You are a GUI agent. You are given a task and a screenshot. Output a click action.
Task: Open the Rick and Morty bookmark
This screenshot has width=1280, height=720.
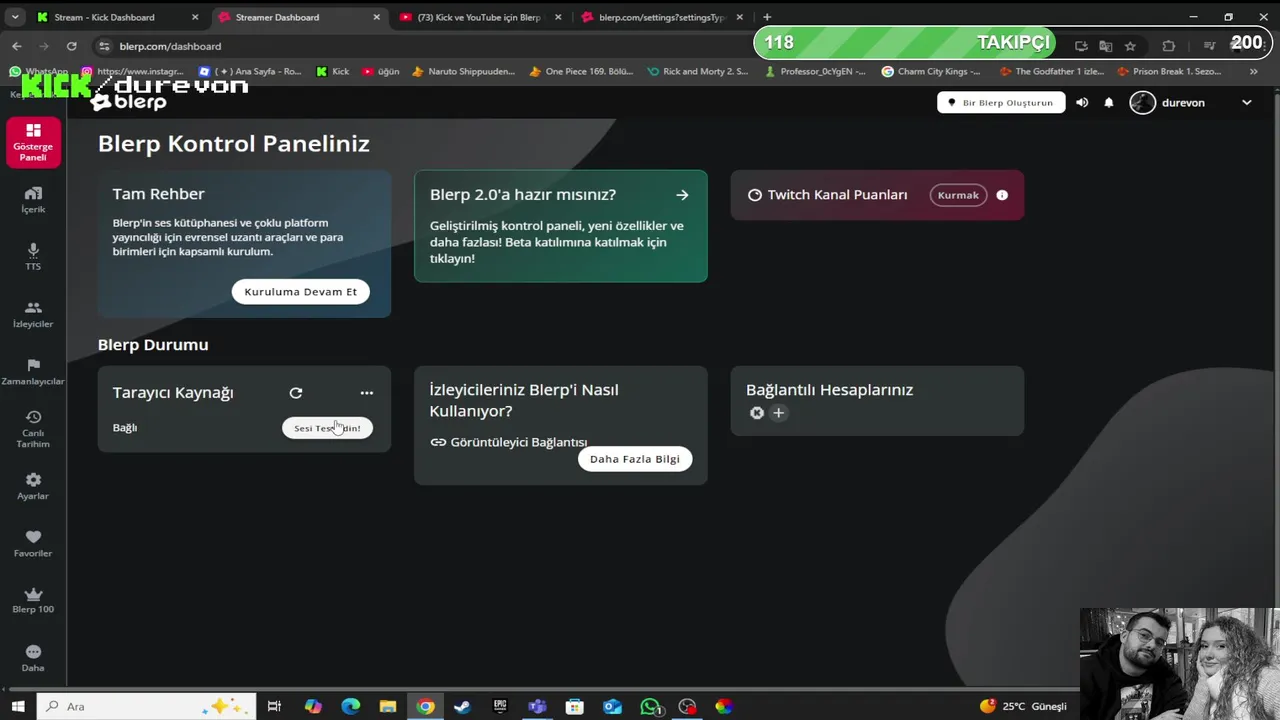(x=698, y=72)
